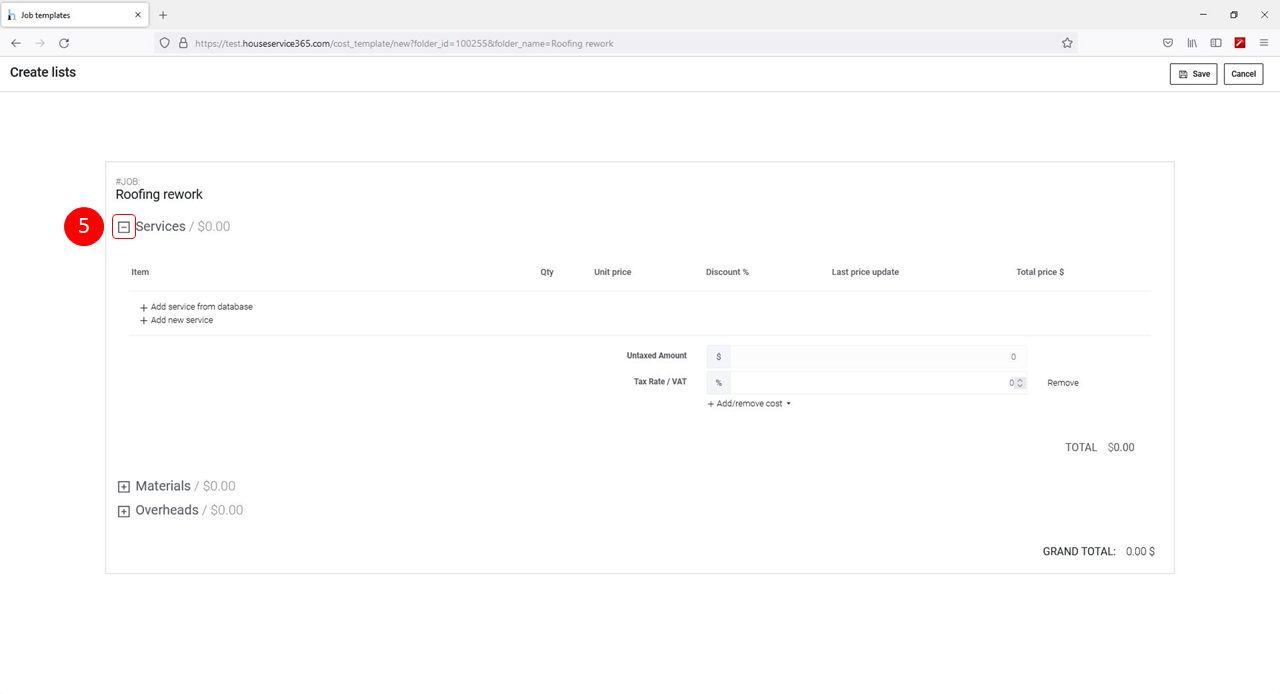This screenshot has height=694, width=1280.
Task: Expand the Overheads section
Action: pyautogui.click(x=124, y=511)
